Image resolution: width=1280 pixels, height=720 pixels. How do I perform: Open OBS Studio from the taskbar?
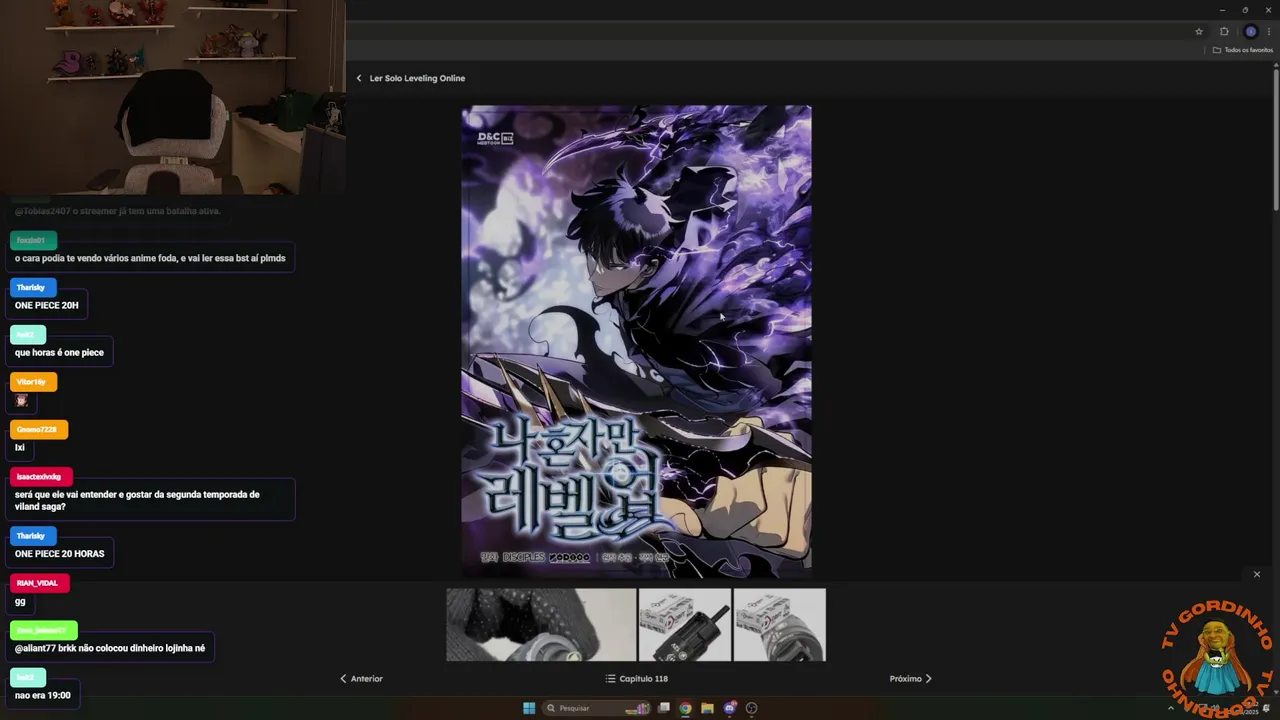point(752,708)
